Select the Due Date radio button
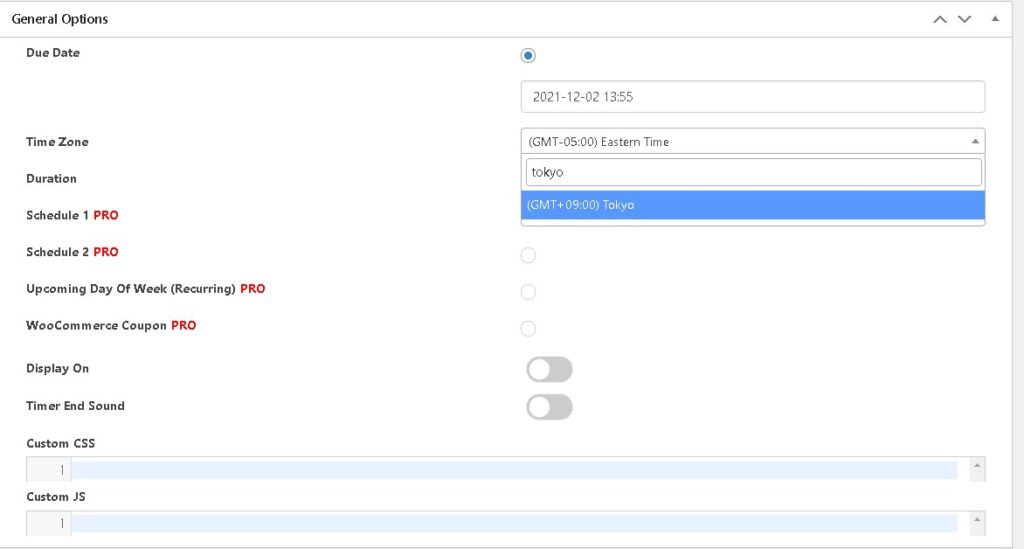This screenshot has width=1024, height=549. point(528,55)
